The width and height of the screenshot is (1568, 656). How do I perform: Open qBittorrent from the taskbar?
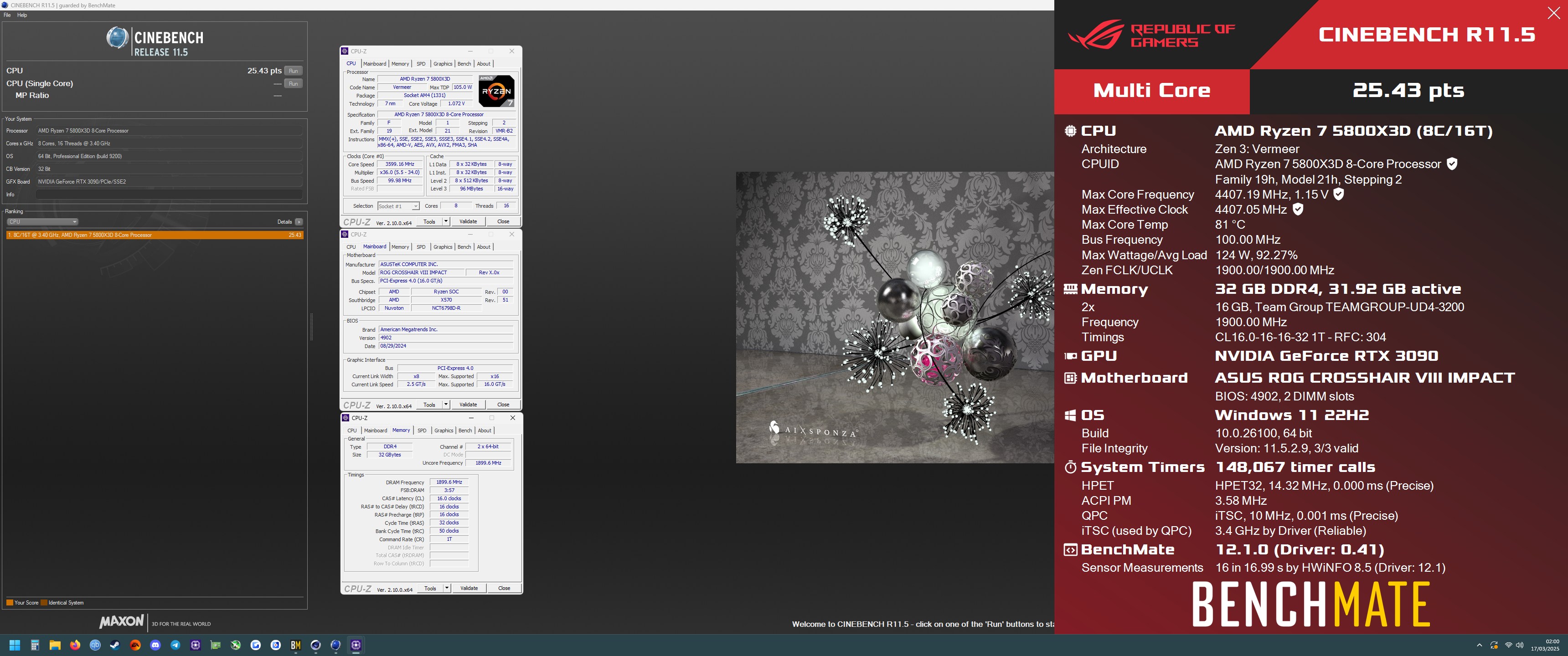click(x=95, y=645)
